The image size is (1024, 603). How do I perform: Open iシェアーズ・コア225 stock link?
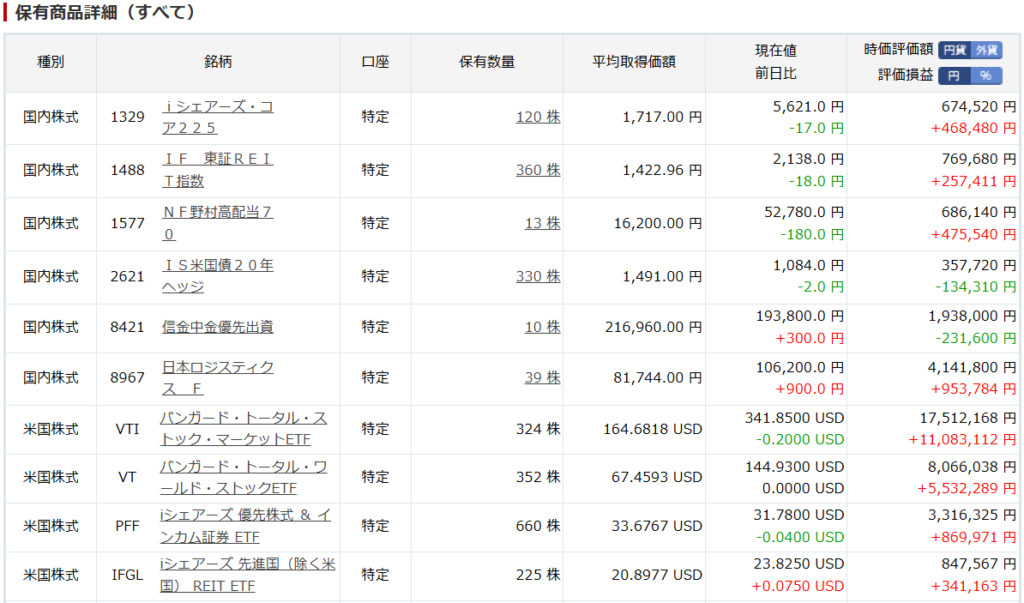pos(217,117)
